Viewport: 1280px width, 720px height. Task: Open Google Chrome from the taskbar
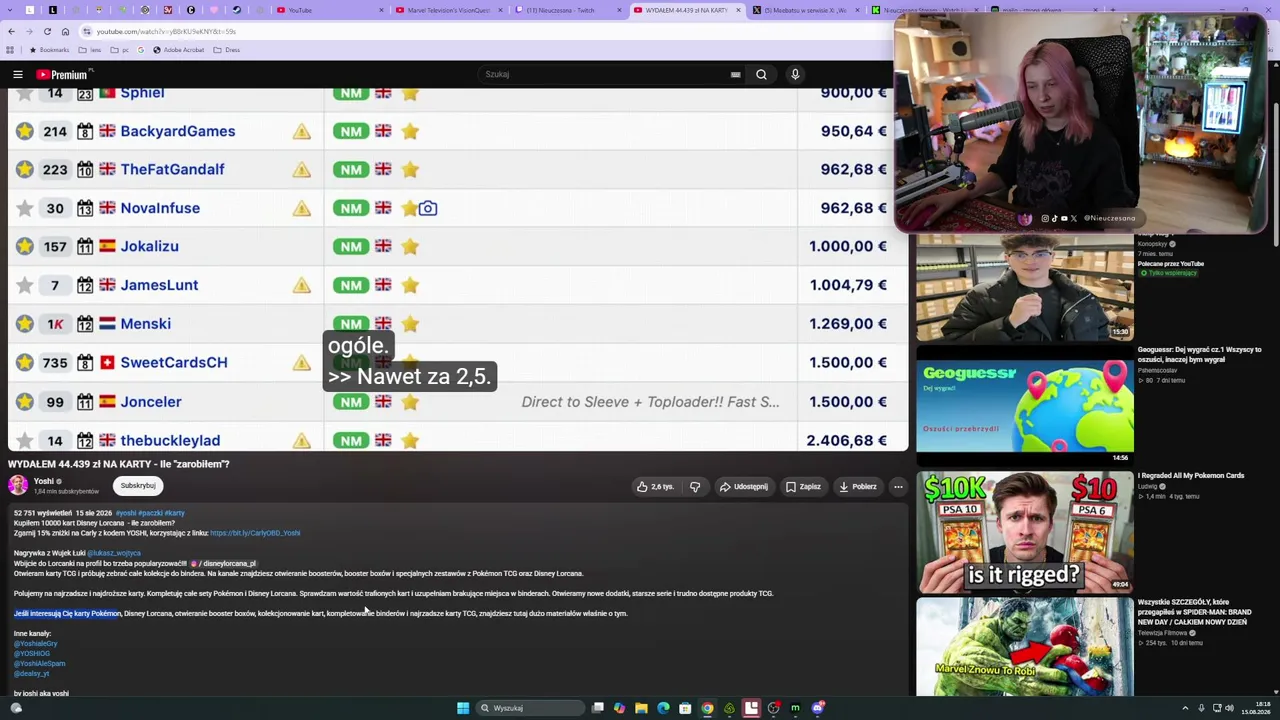point(707,708)
